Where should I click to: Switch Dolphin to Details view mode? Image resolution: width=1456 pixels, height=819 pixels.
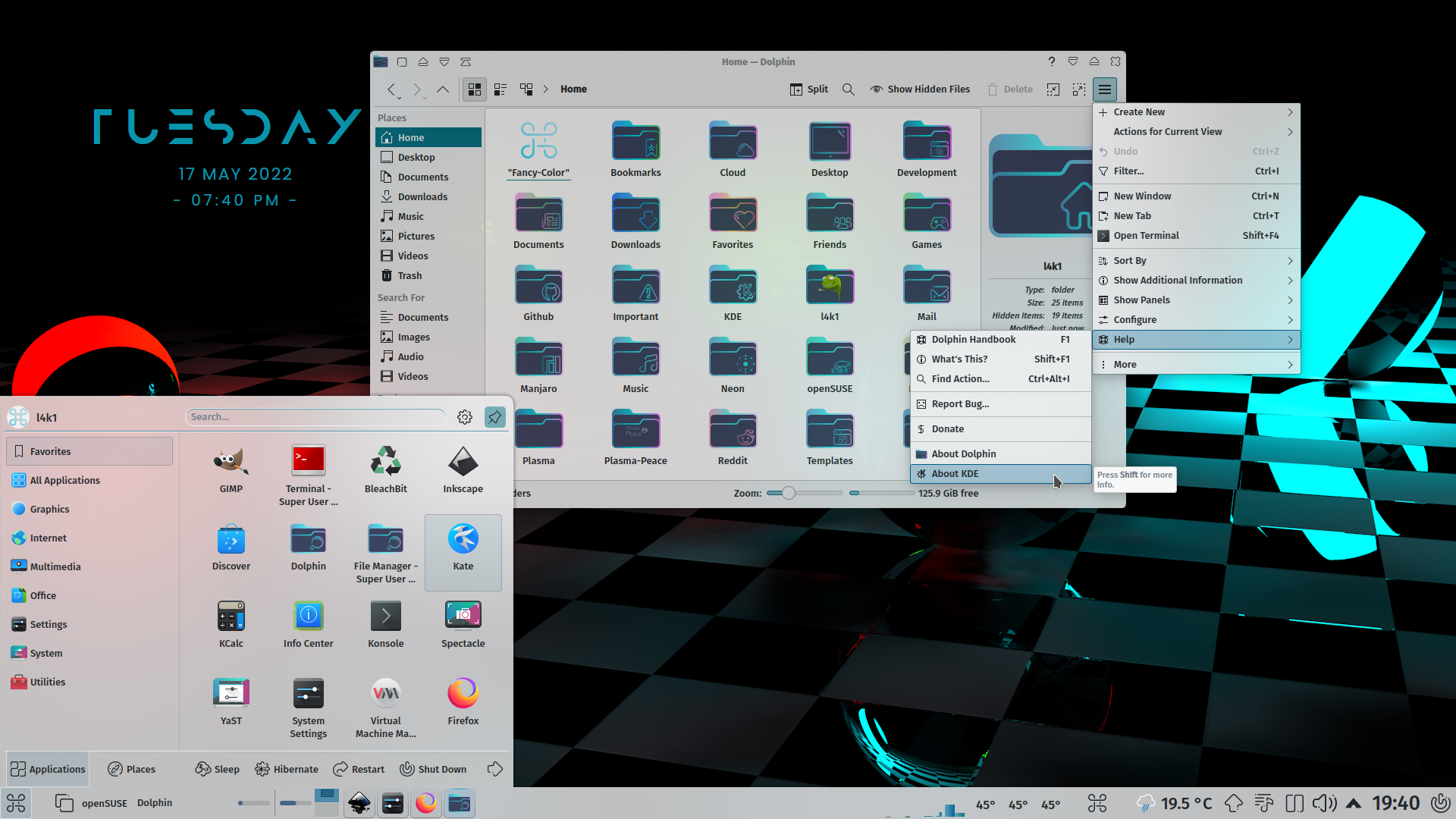(x=526, y=89)
